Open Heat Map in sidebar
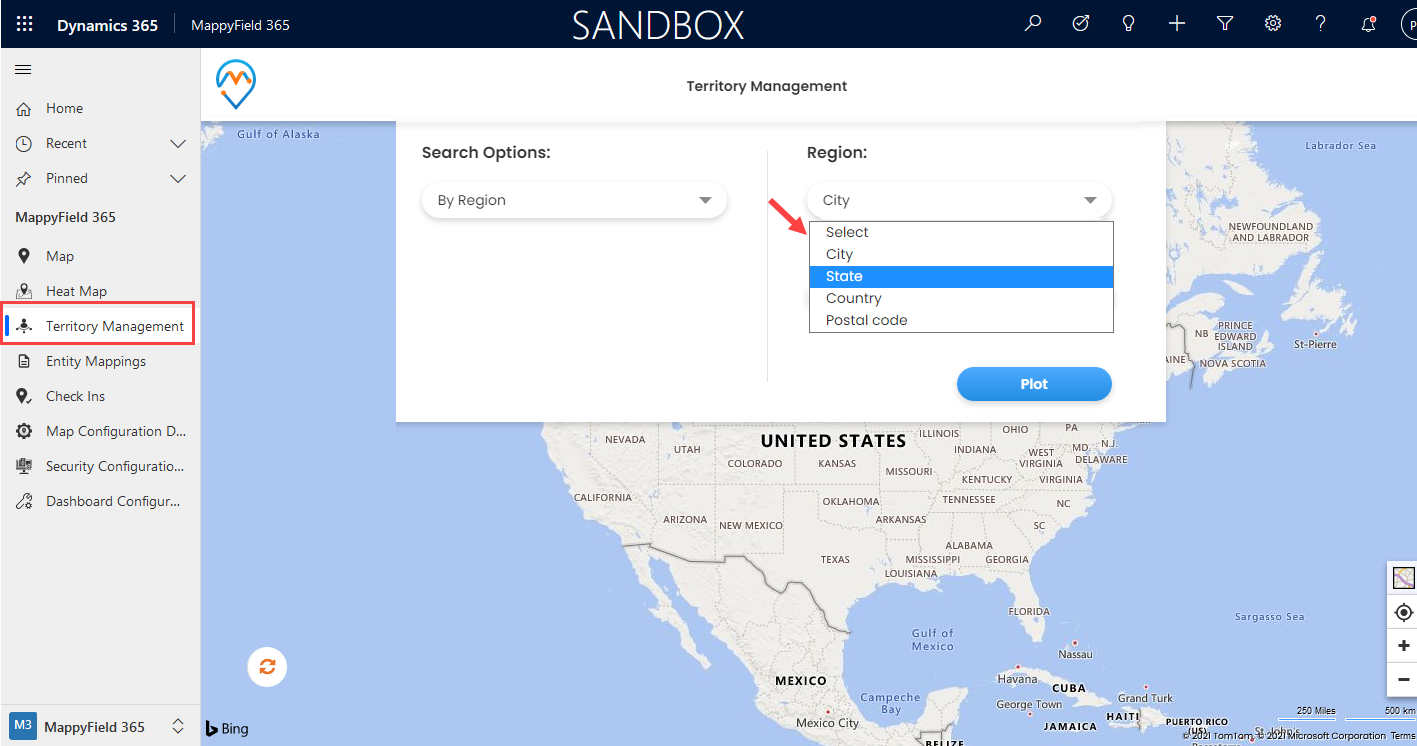Viewport: 1417px width, 746px height. pos(100,291)
